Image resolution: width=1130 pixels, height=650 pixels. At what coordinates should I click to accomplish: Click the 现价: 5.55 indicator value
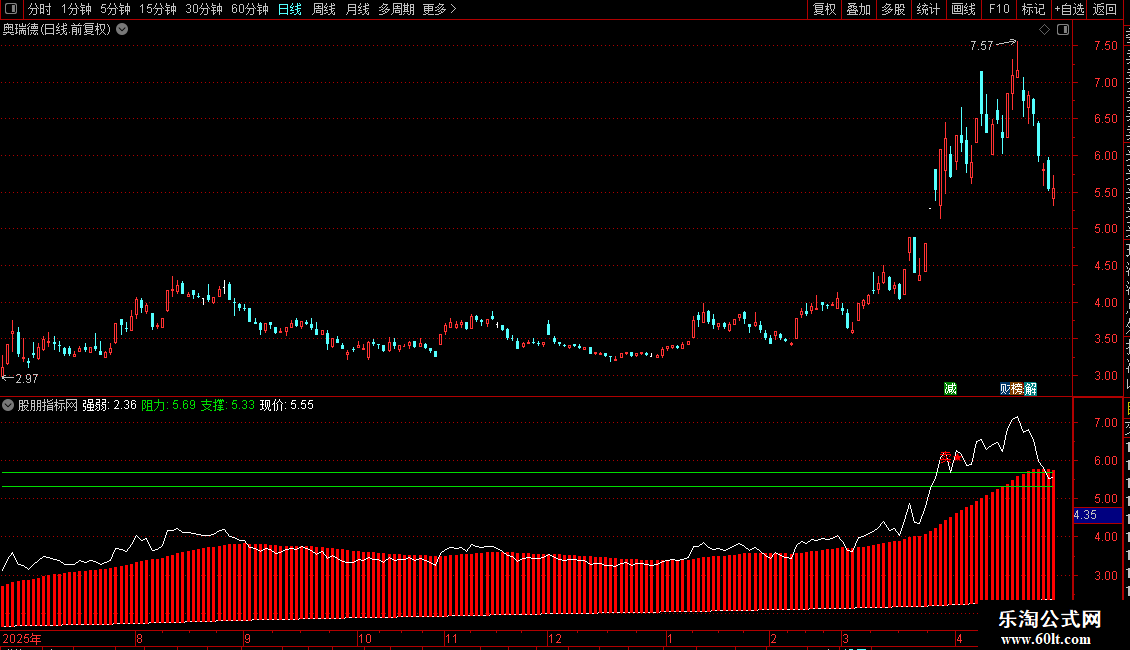pyautogui.click(x=287, y=405)
